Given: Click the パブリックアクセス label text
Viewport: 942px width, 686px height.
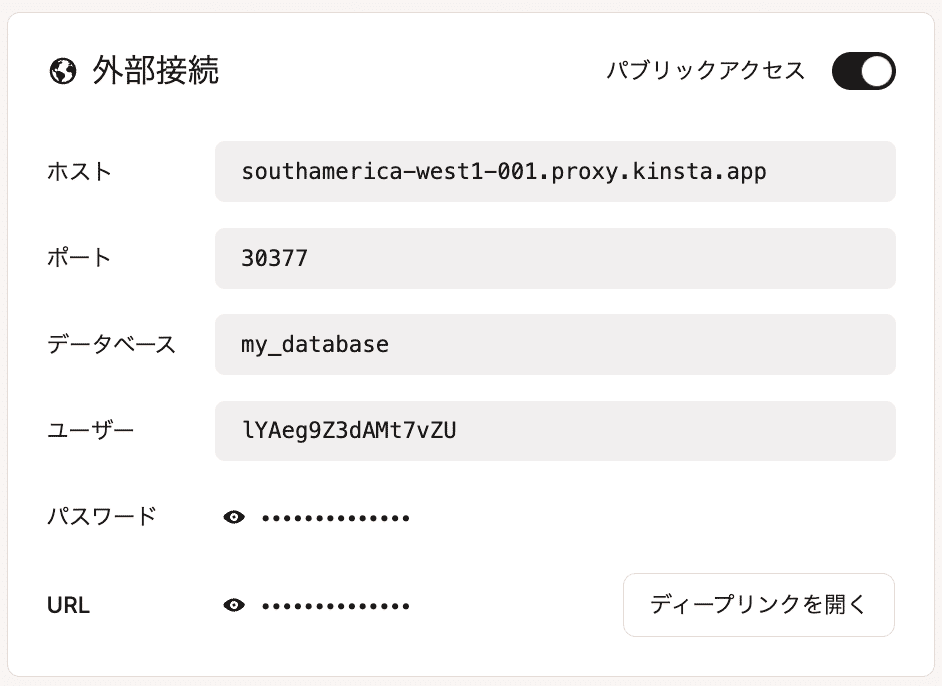Looking at the screenshot, I should pos(705,71).
